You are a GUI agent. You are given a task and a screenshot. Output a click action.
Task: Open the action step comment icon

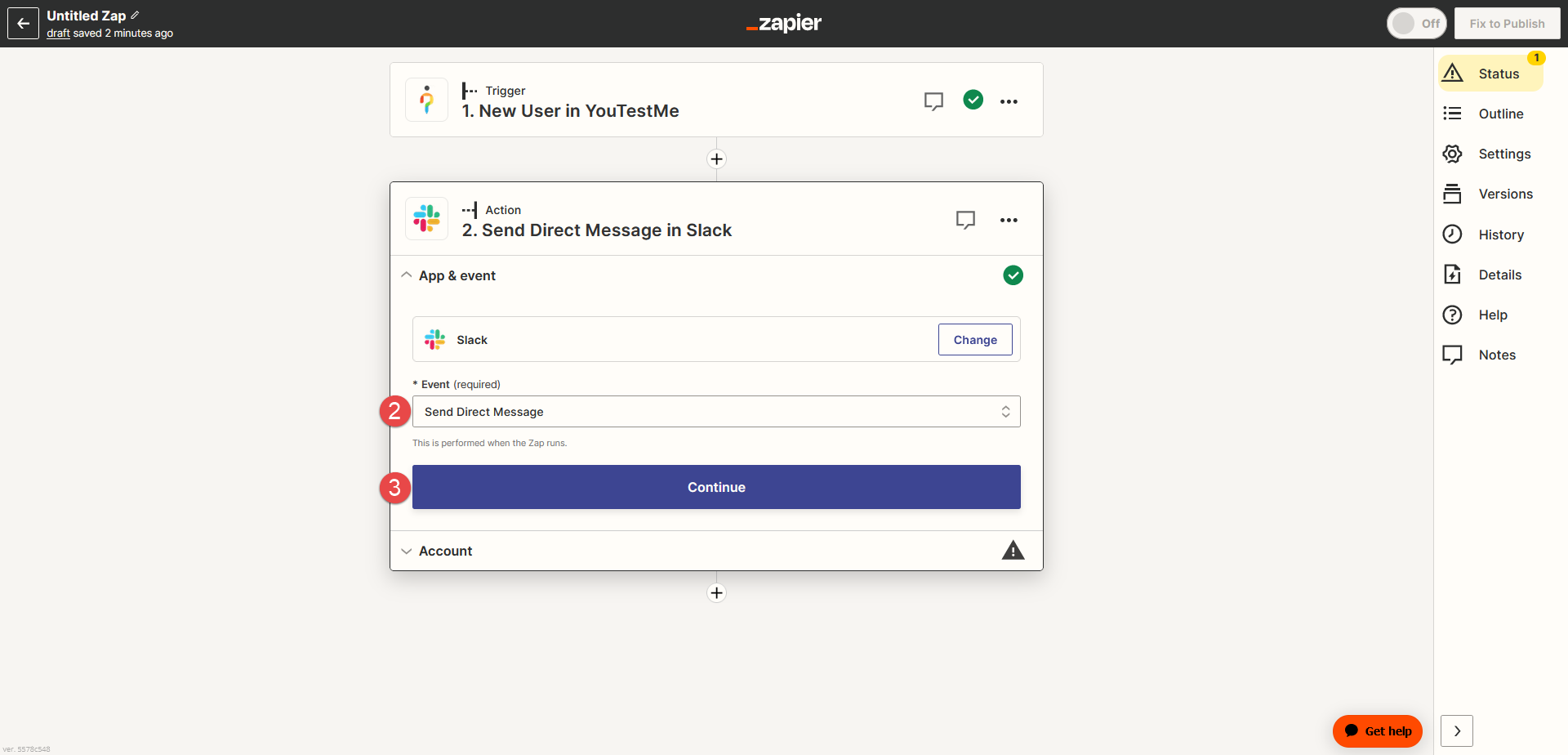tap(965, 220)
